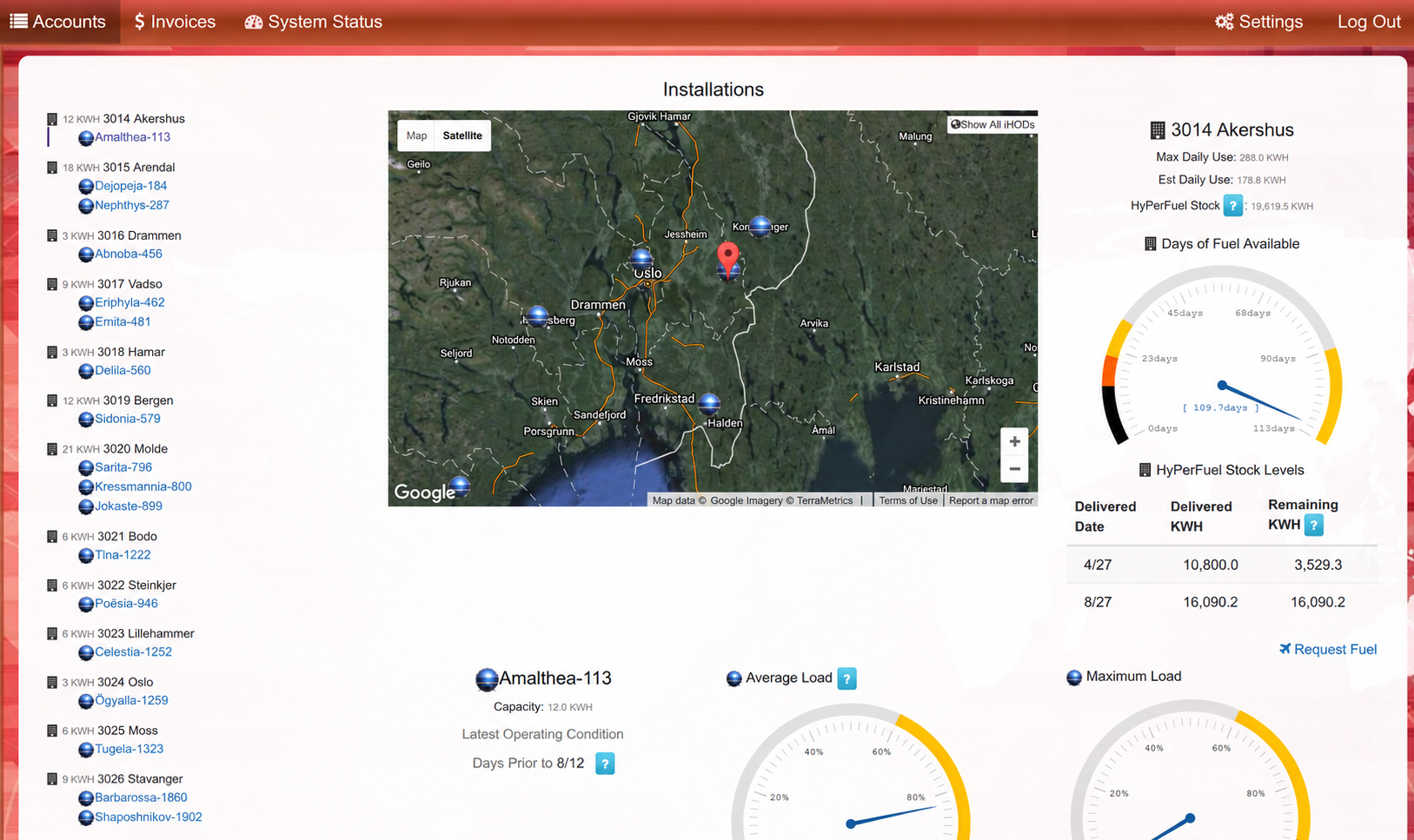The width and height of the screenshot is (1414, 840).
Task: Click Report a map error
Action: tap(991, 500)
